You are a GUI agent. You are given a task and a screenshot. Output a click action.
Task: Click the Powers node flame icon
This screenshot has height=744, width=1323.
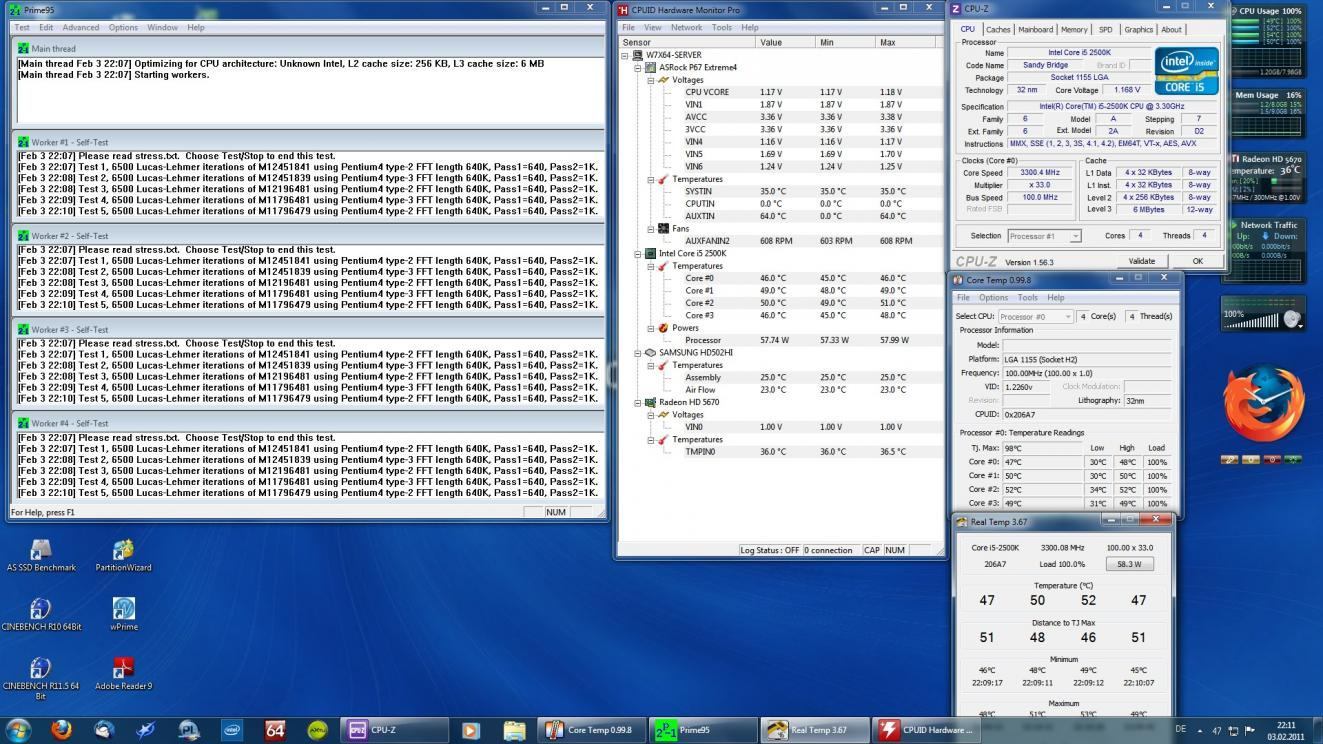(663, 327)
